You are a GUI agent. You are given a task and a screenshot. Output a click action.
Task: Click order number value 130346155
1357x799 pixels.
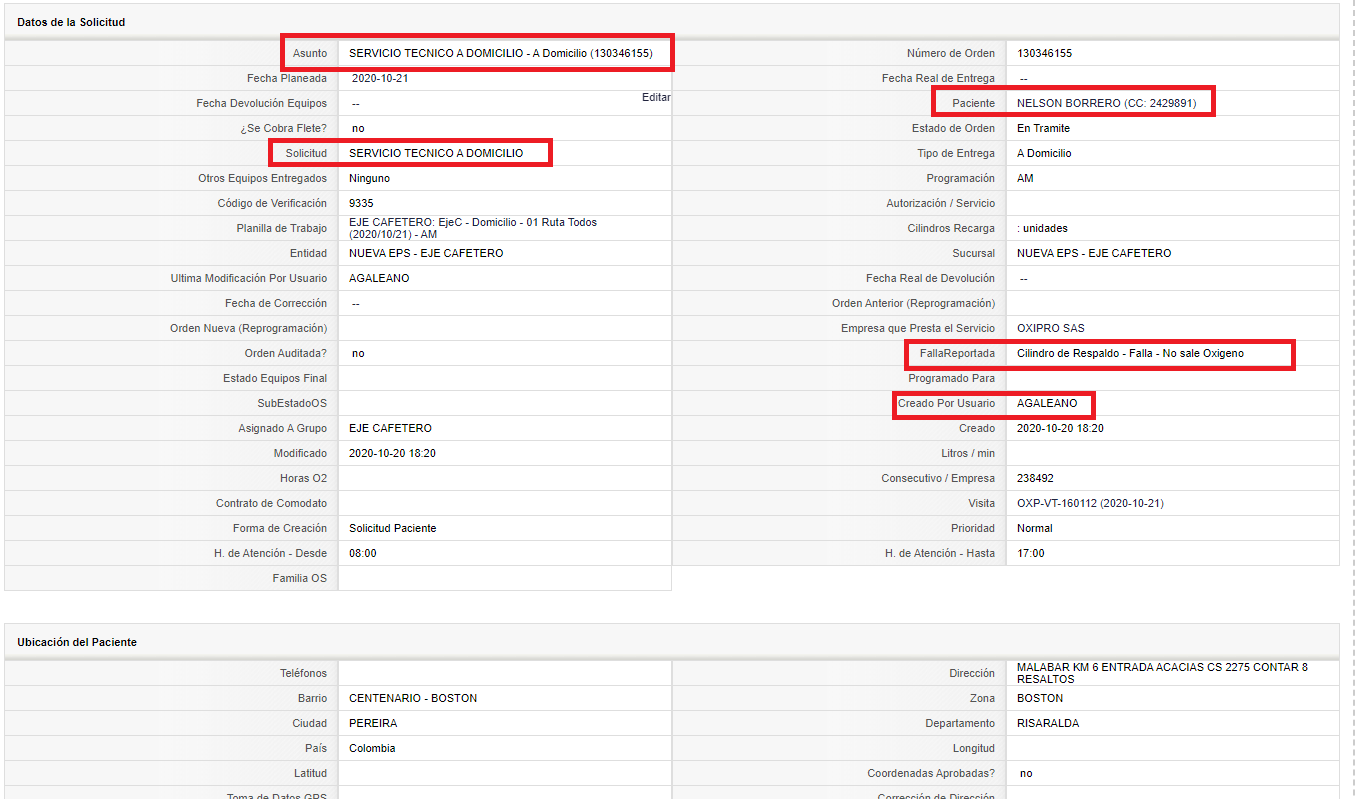1044,53
